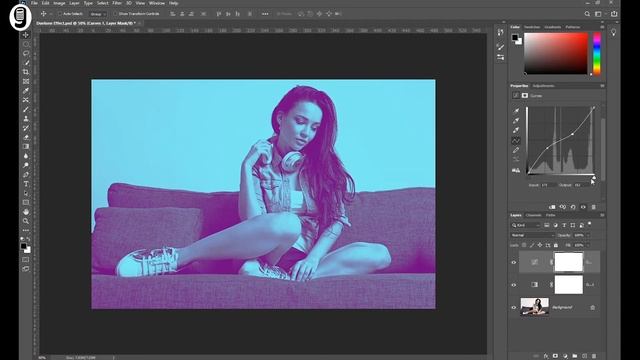This screenshot has width=640, height=360.
Task: Click the delete layer trash icon in Layers
Action: (x=594, y=356)
